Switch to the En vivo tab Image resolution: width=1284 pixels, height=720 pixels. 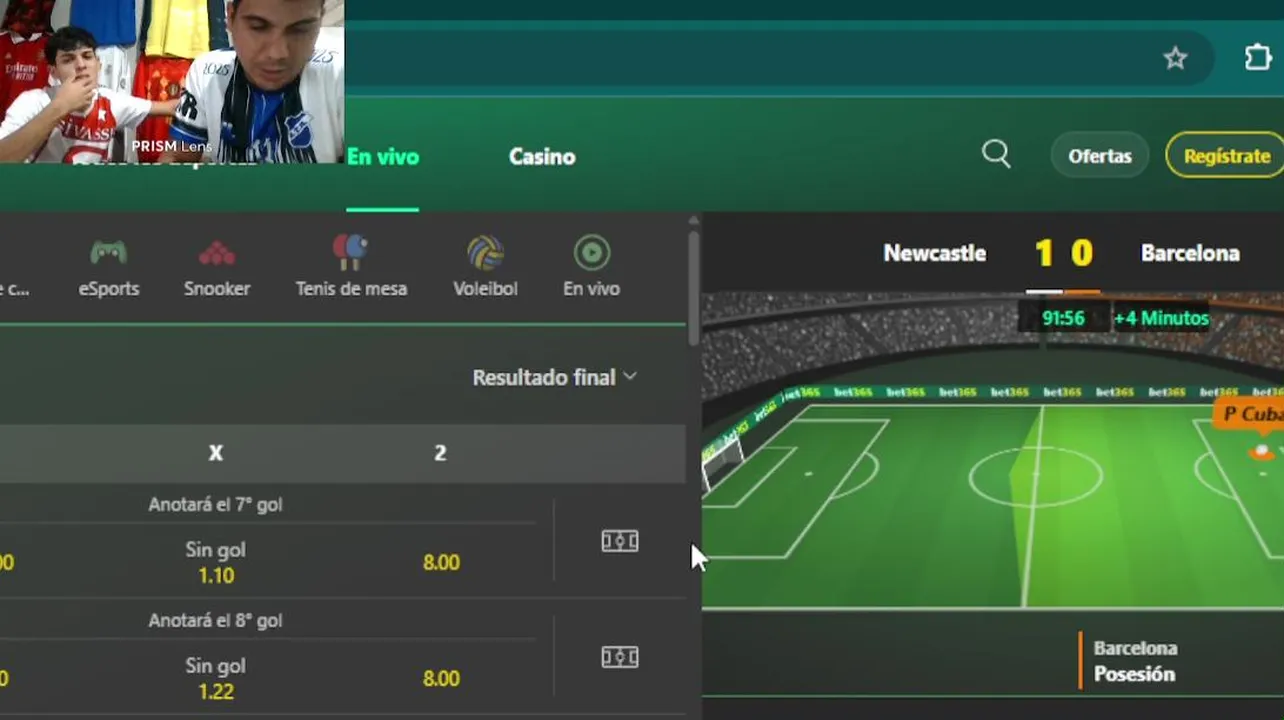pos(383,157)
